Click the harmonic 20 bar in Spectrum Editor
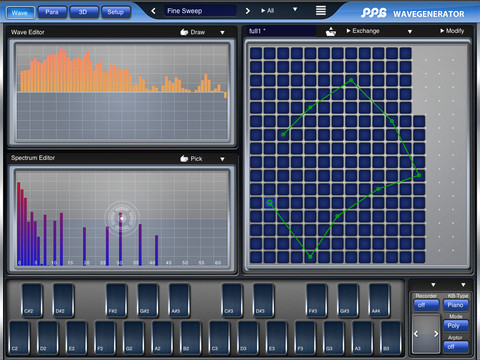The image size is (480, 360). pyautogui.click(x=84, y=246)
